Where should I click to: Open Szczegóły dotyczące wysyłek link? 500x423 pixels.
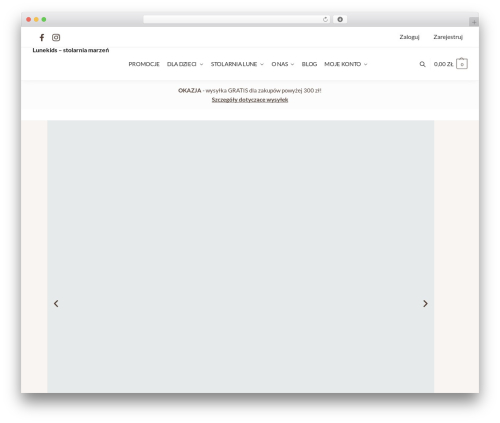(250, 100)
